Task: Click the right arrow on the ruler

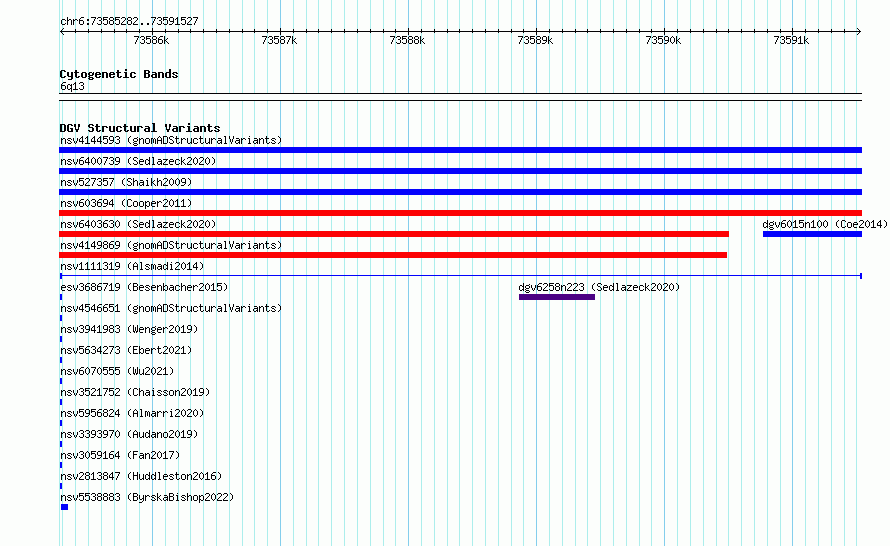Action: (x=859, y=32)
